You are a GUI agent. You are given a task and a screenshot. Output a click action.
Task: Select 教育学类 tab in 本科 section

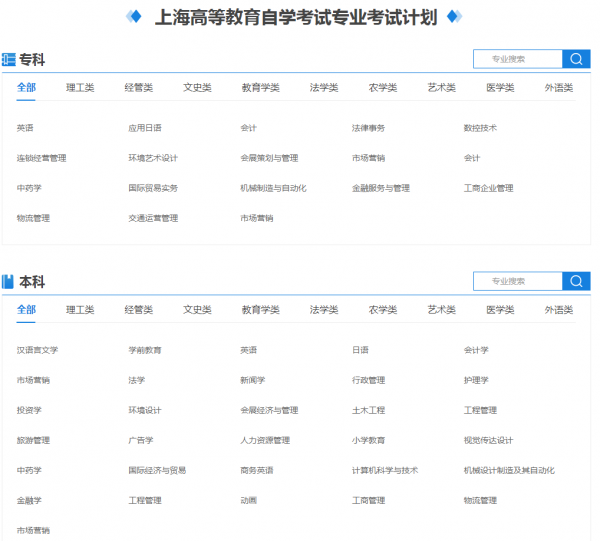click(261, 310)
